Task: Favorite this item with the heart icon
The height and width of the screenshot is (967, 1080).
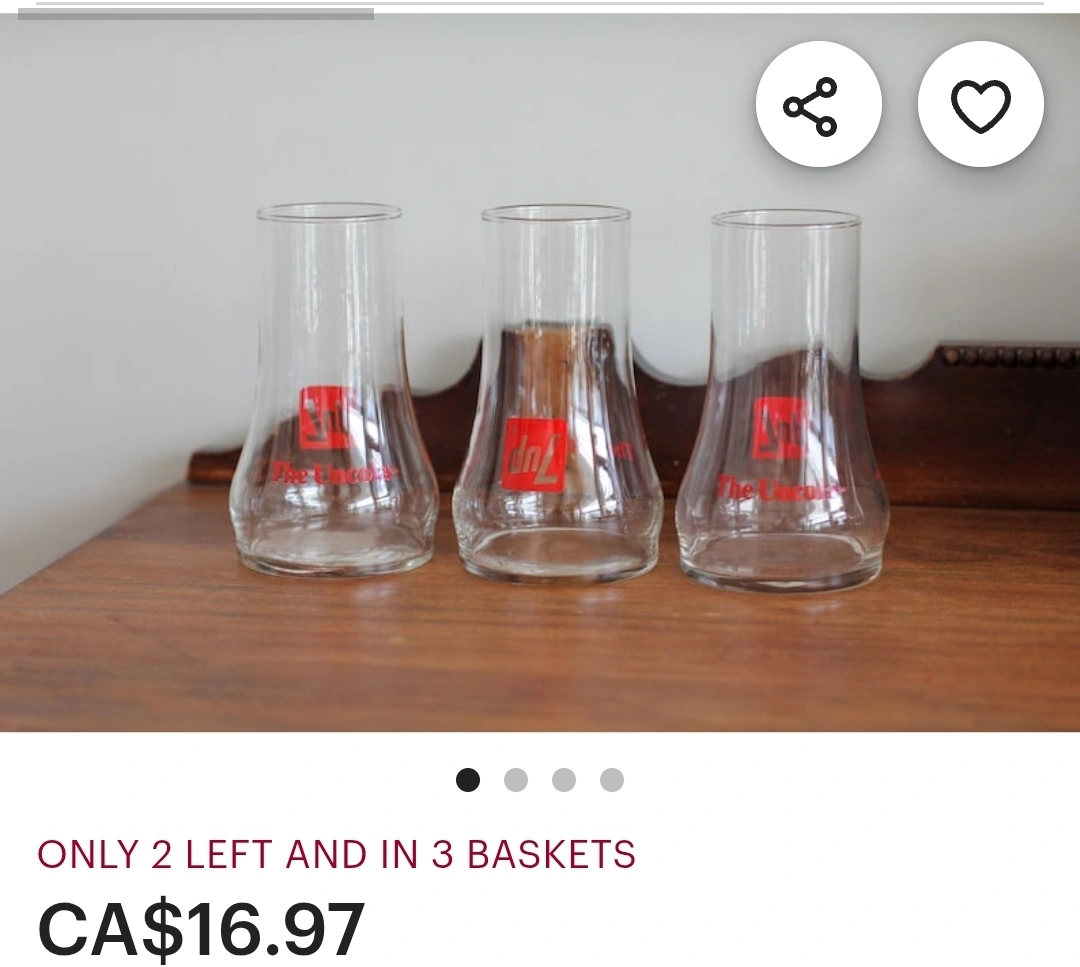Action: click(980, 104)
